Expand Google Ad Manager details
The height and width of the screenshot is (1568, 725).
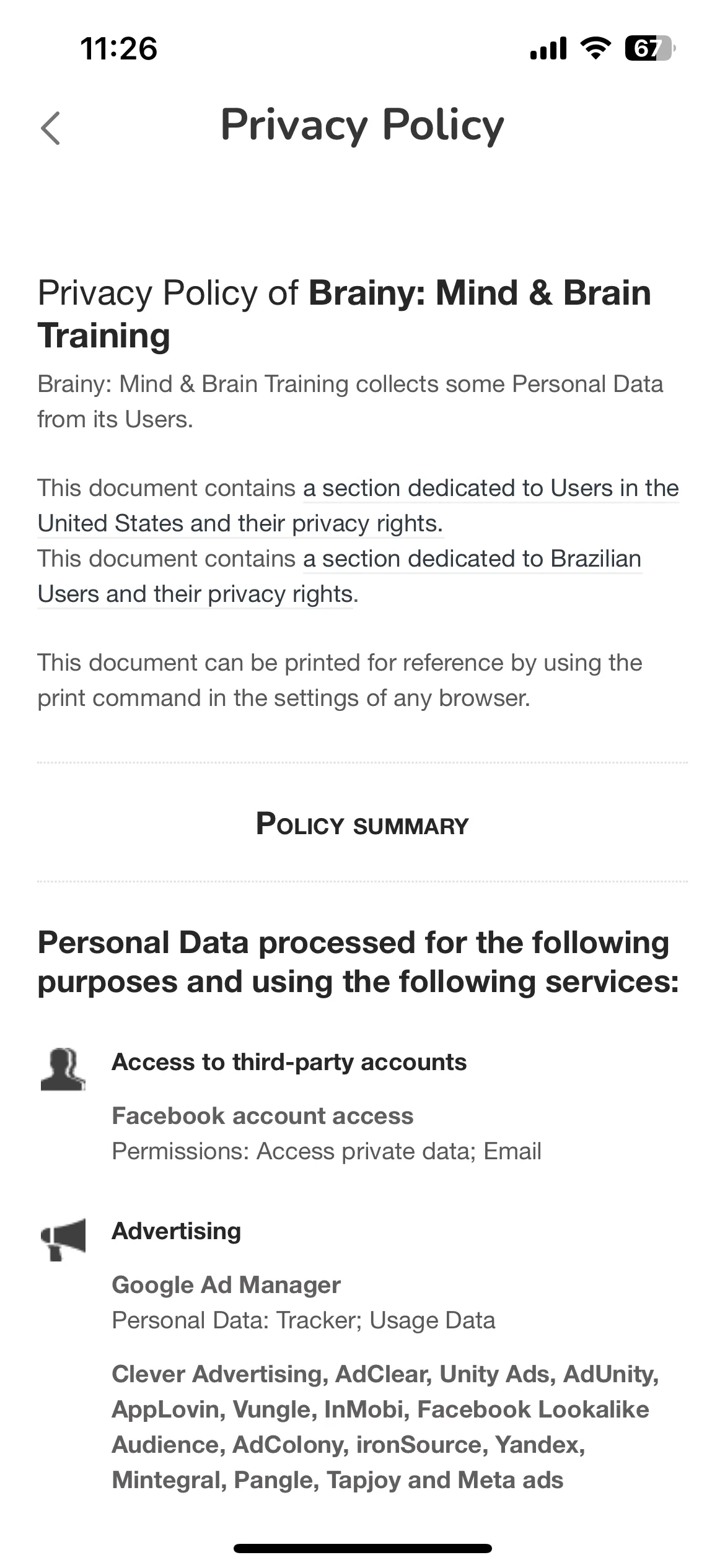(x=226, y=1285)
